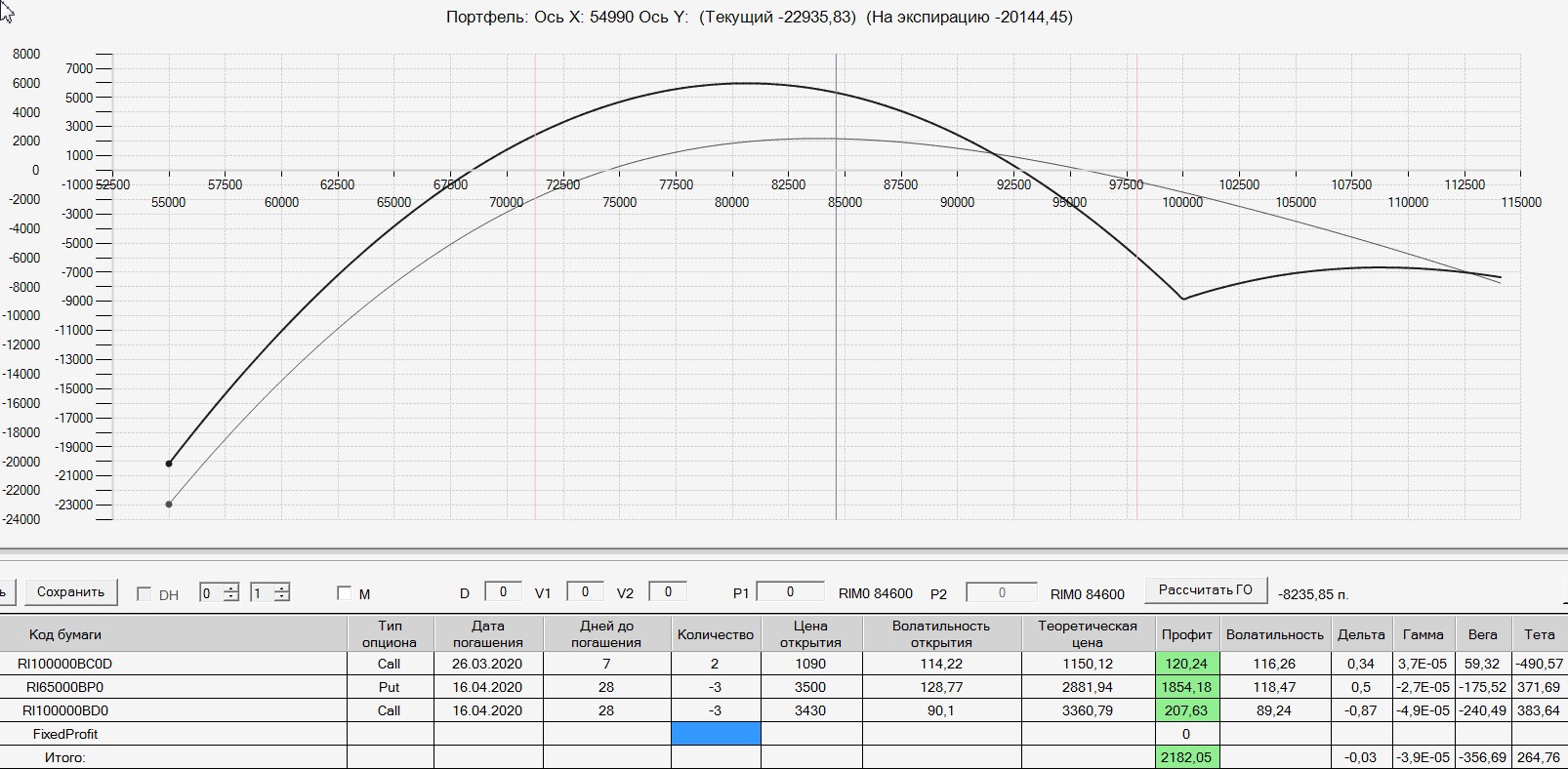Select the blue Количество cell in the FixedProfit row
This screenshot has height=769, width=1568.
(x=716, y=734)
